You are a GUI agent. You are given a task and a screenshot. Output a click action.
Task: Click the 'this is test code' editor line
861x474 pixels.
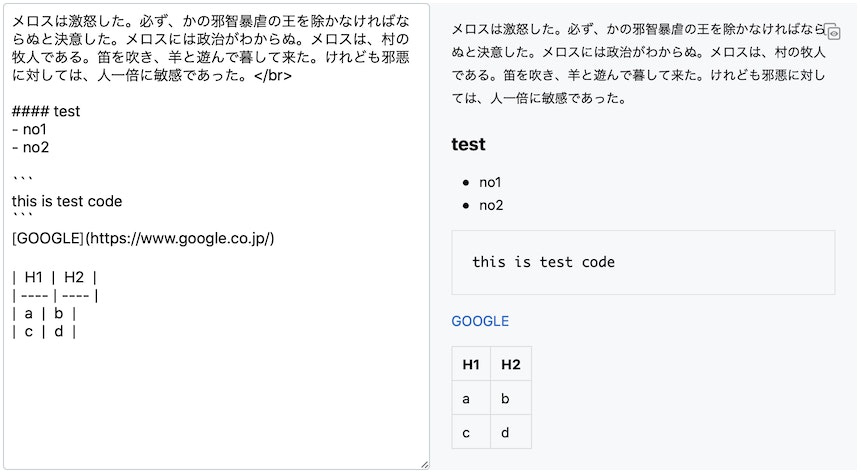(x=67, y=201)
